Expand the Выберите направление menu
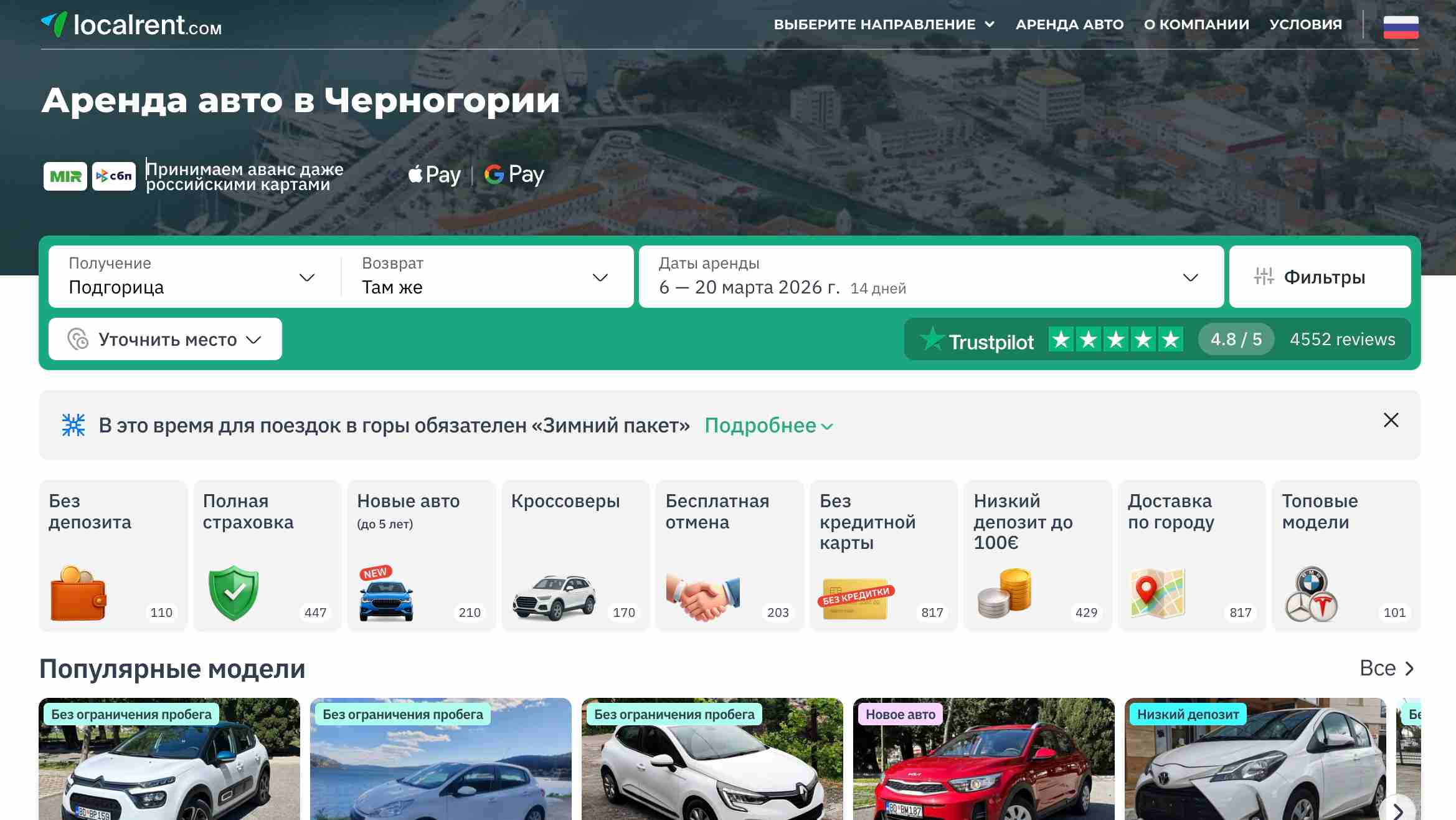1456x820 pixels. pos(884,24)
